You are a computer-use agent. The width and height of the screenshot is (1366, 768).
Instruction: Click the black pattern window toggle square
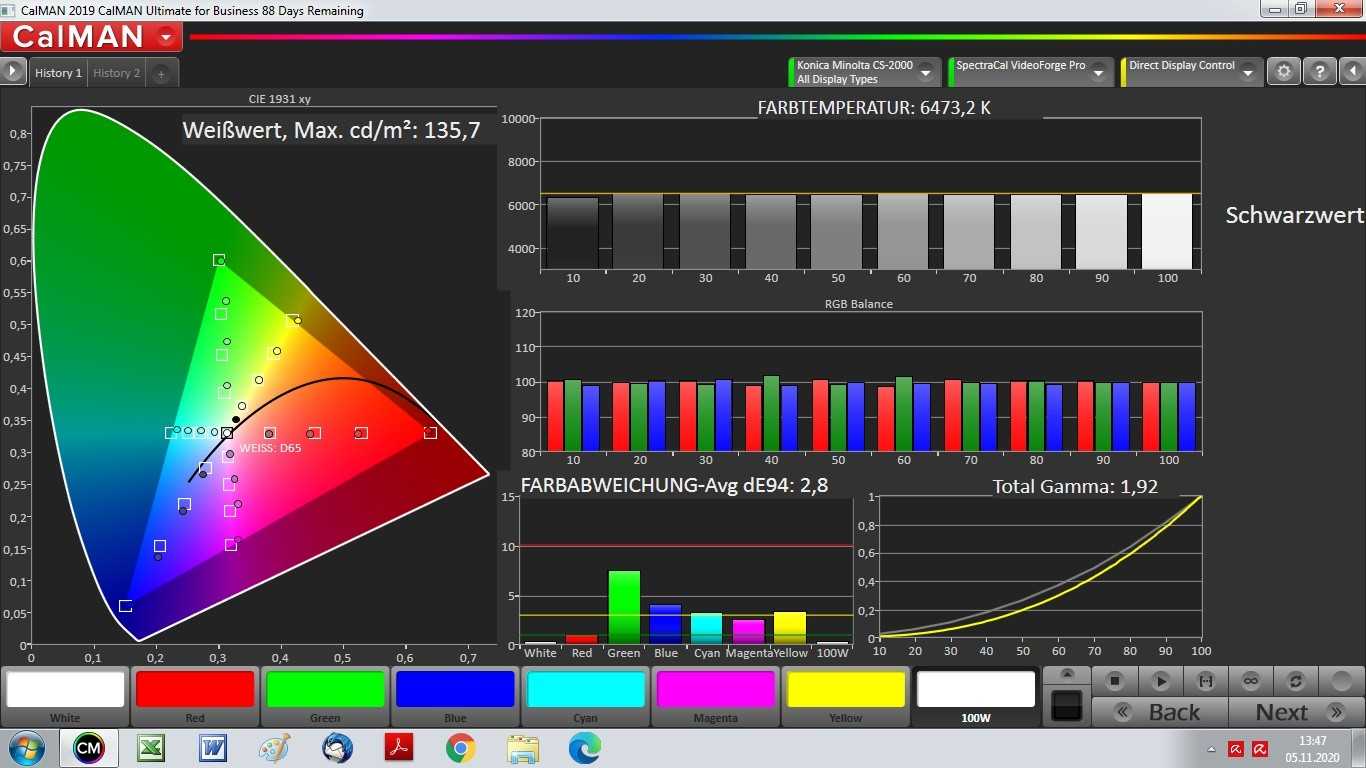pos(1067,705)
